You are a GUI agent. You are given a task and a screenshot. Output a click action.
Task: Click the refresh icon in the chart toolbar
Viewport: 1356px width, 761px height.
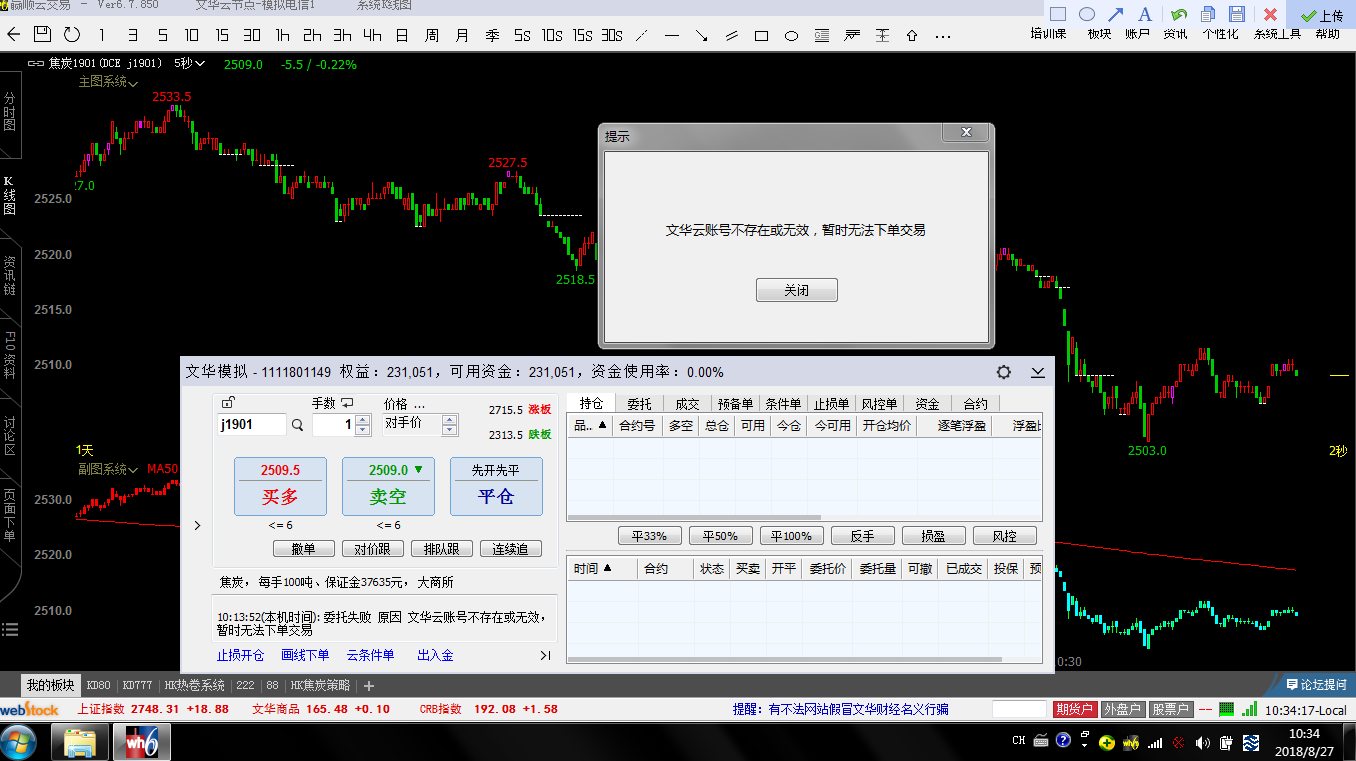72,35
